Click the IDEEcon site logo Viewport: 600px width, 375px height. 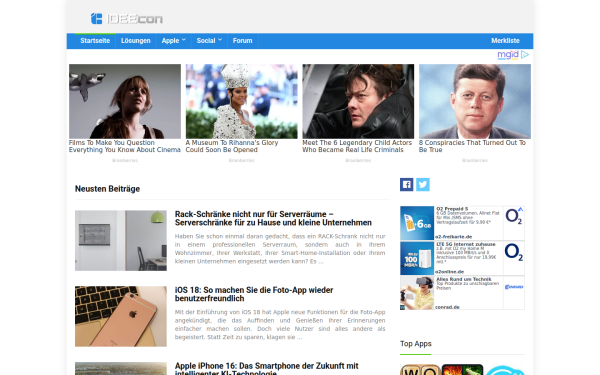tap(127, 19)
